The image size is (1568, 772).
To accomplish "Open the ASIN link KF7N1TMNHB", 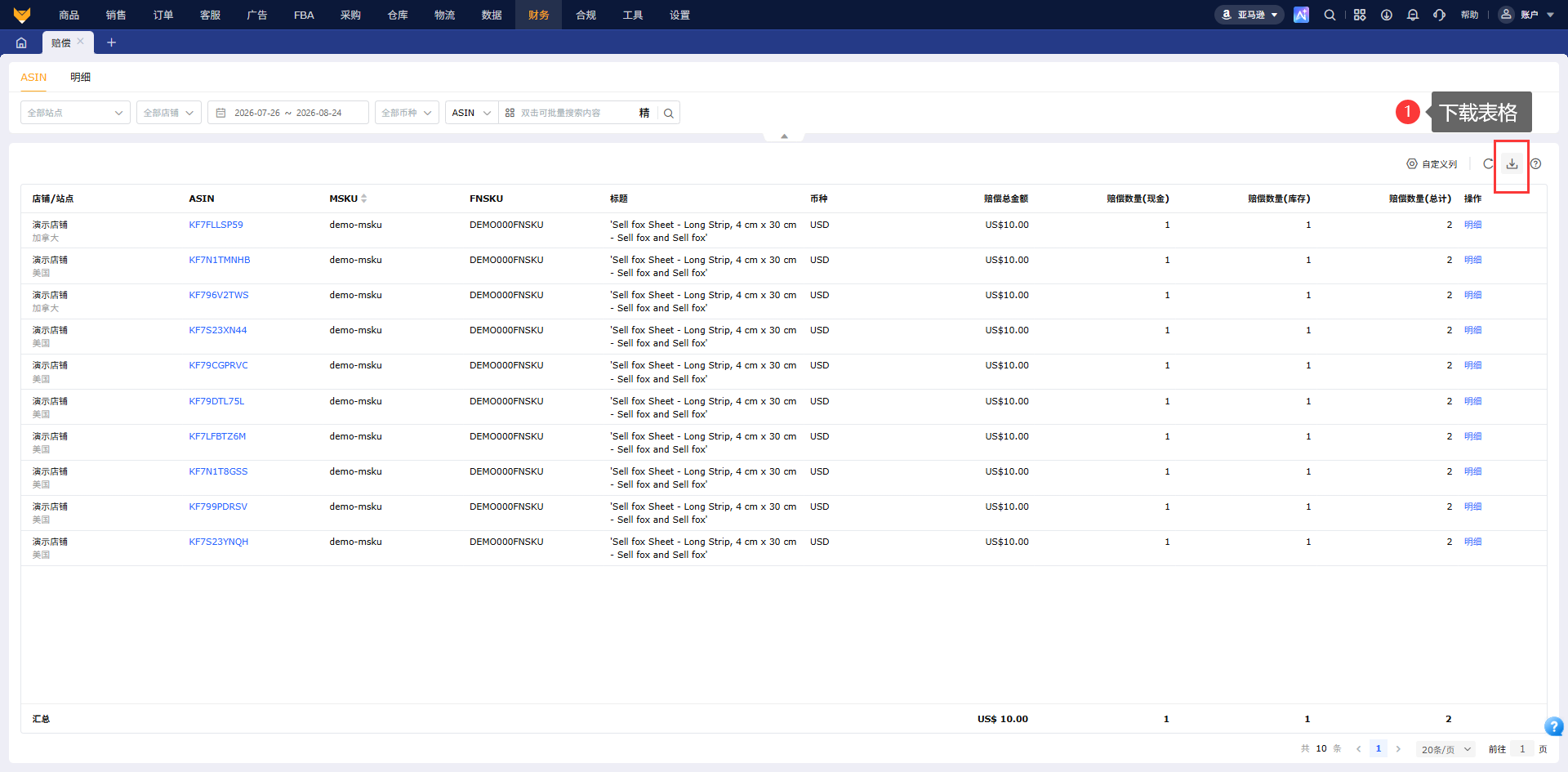I will tap(220, 260).
